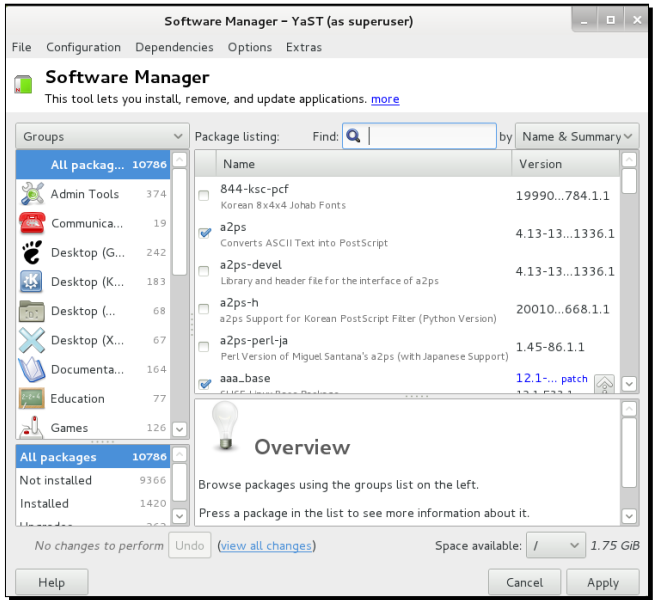Expand the Name & Summary search dropdown
Screen dimensions: 658x602
pyautogui.click(x=577, y=136)
